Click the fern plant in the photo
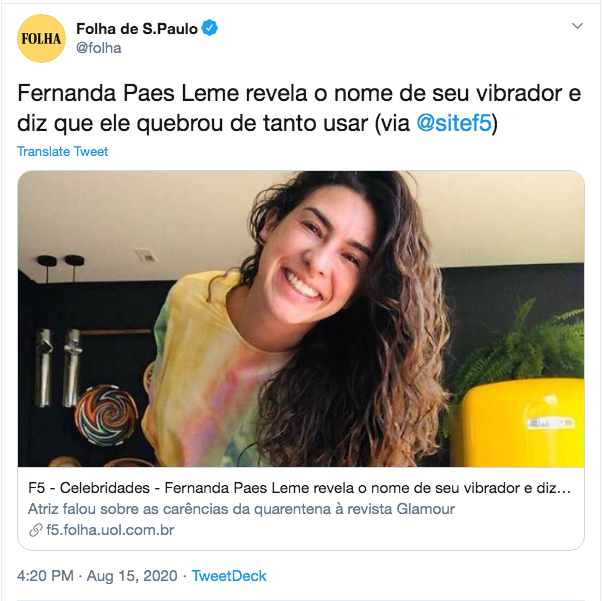602x601 pixels. coord(526,342)
